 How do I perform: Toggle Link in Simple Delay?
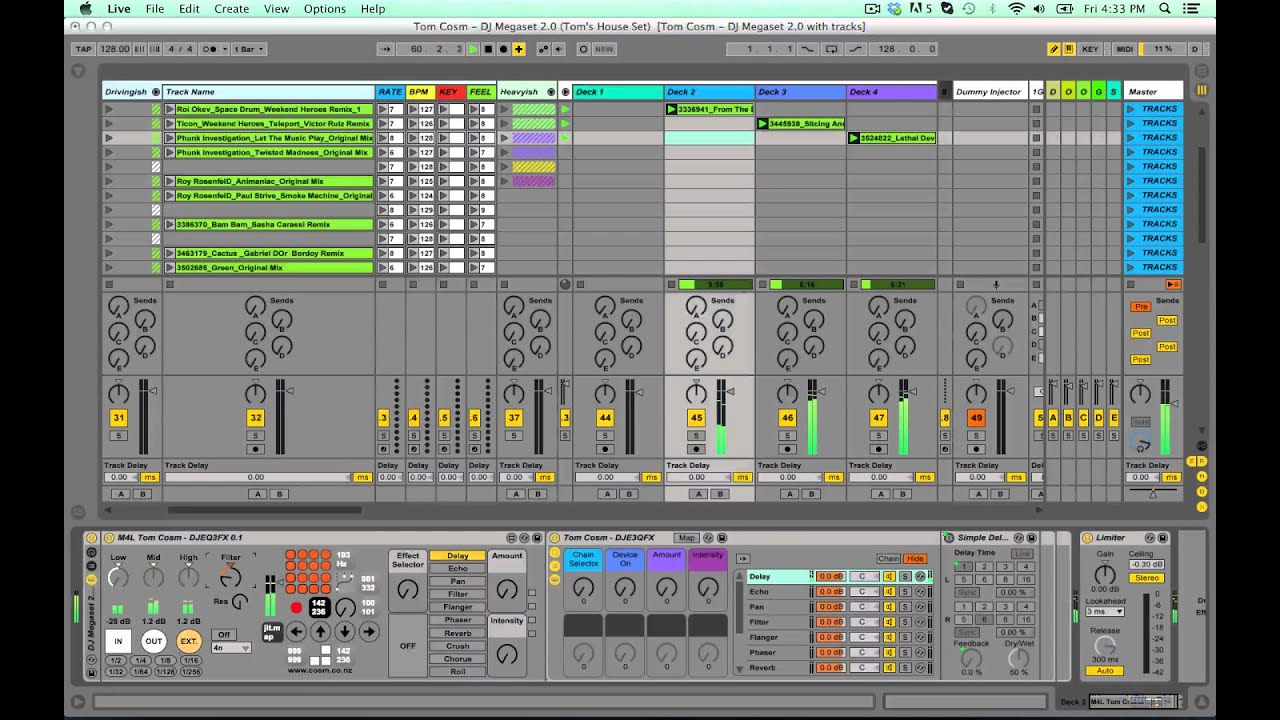pos(1021,554)
